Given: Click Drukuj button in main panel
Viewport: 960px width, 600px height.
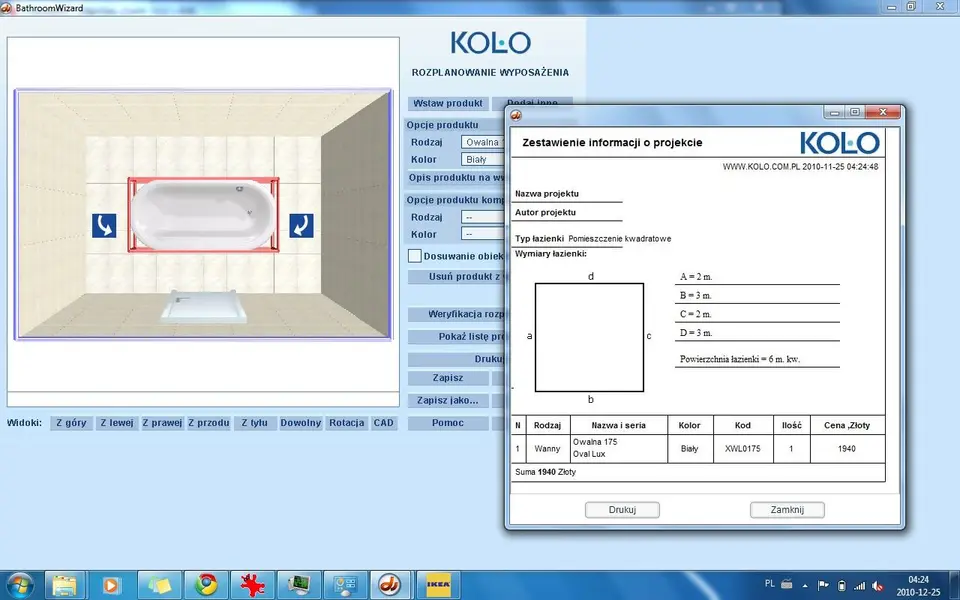Looking at the screenshot, I should click(457, 359).
